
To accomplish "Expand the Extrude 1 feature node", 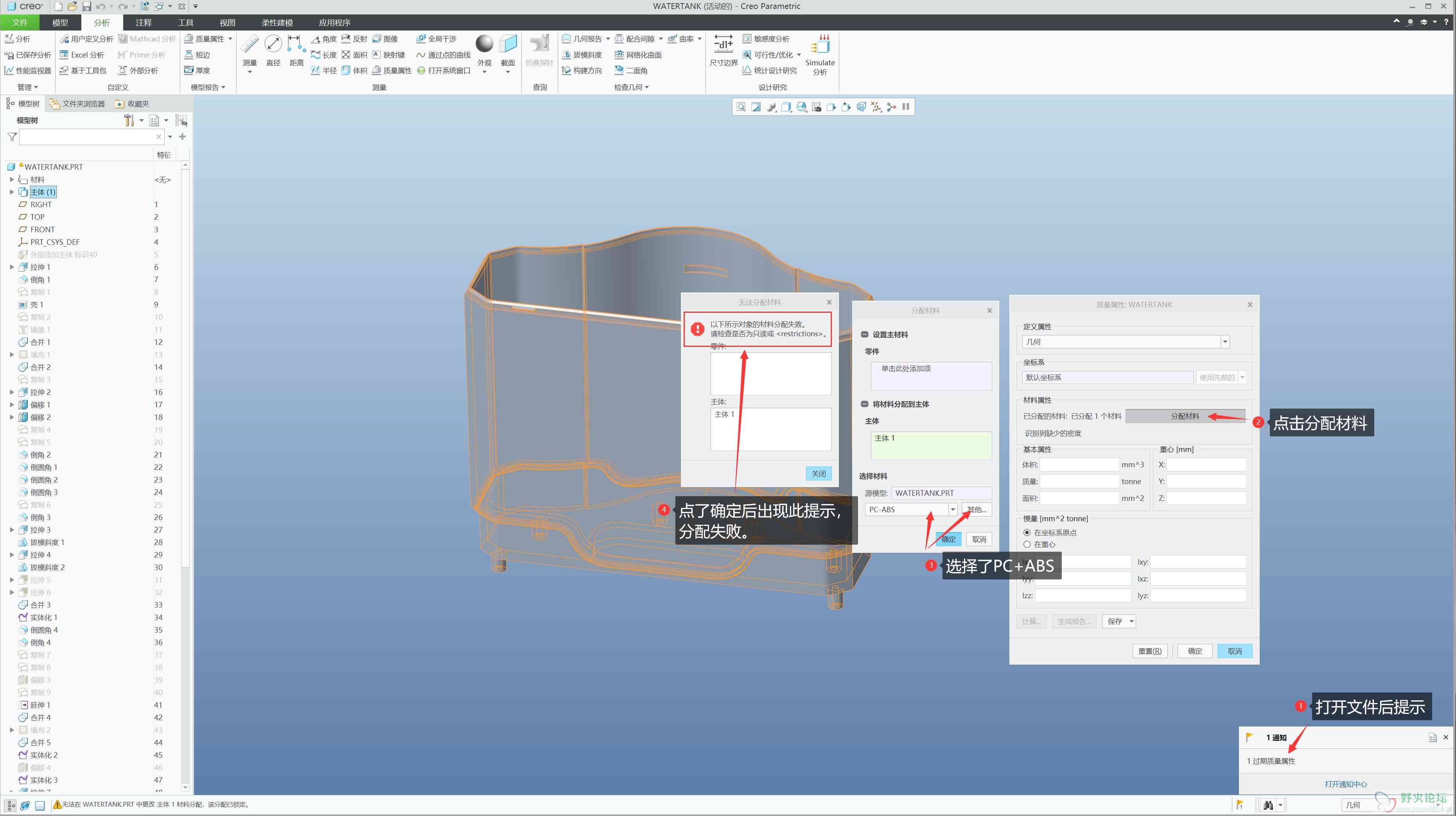I will pyautogui.click(x=11, y=267).
